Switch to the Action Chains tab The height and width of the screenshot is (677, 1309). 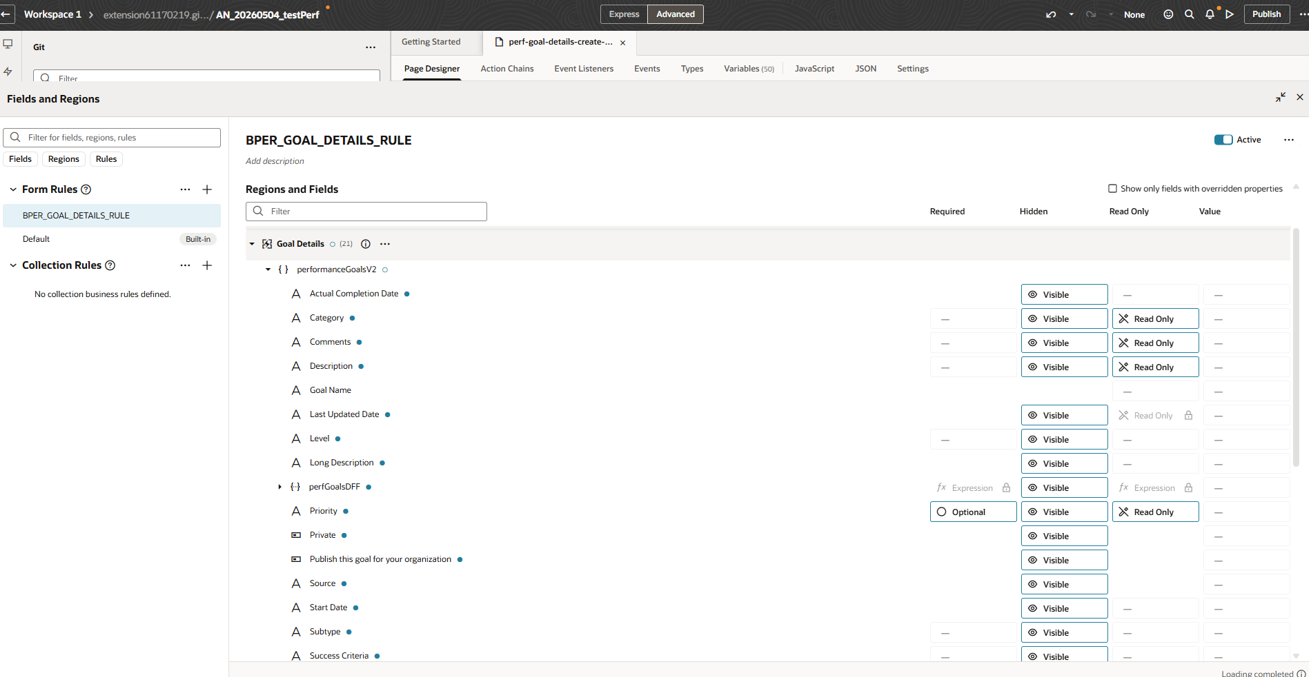point(507,69)
